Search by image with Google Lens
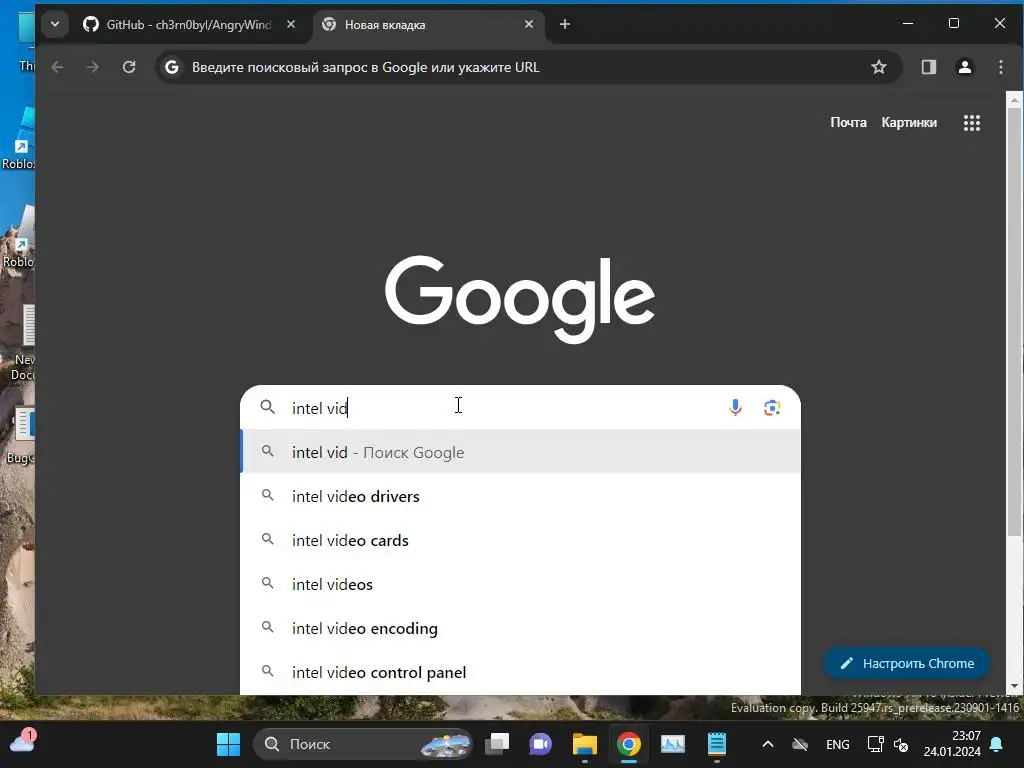 pos(772,408)
